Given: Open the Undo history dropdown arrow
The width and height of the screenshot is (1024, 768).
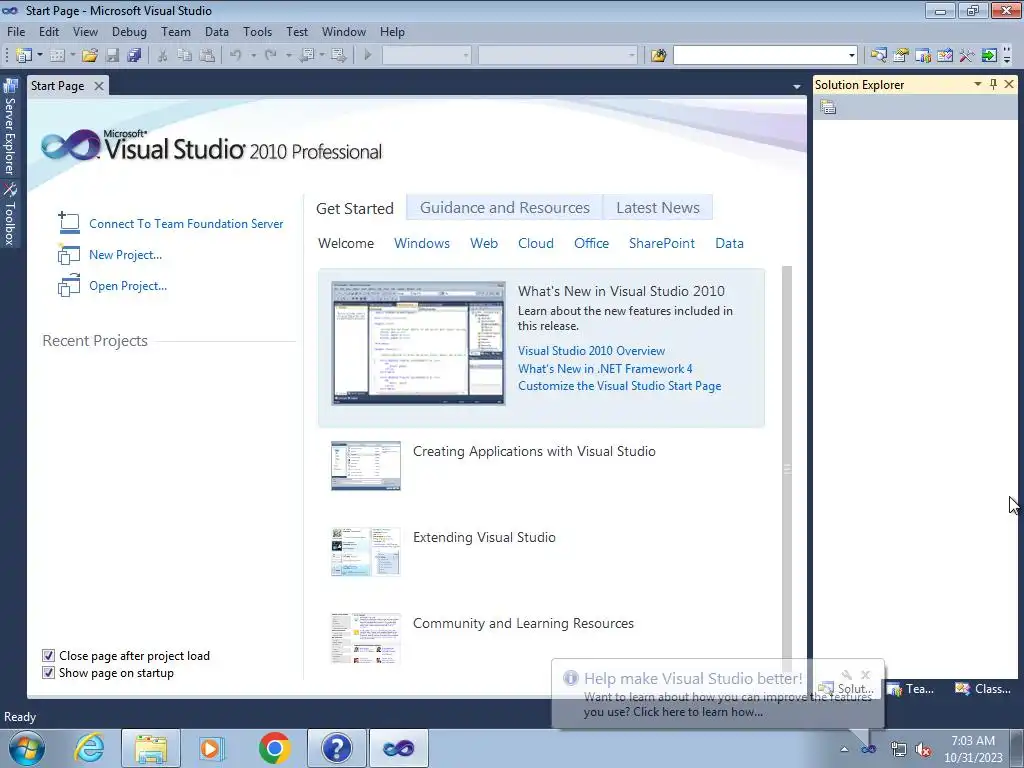Looking at the screenshot, I should pos(253,56).
